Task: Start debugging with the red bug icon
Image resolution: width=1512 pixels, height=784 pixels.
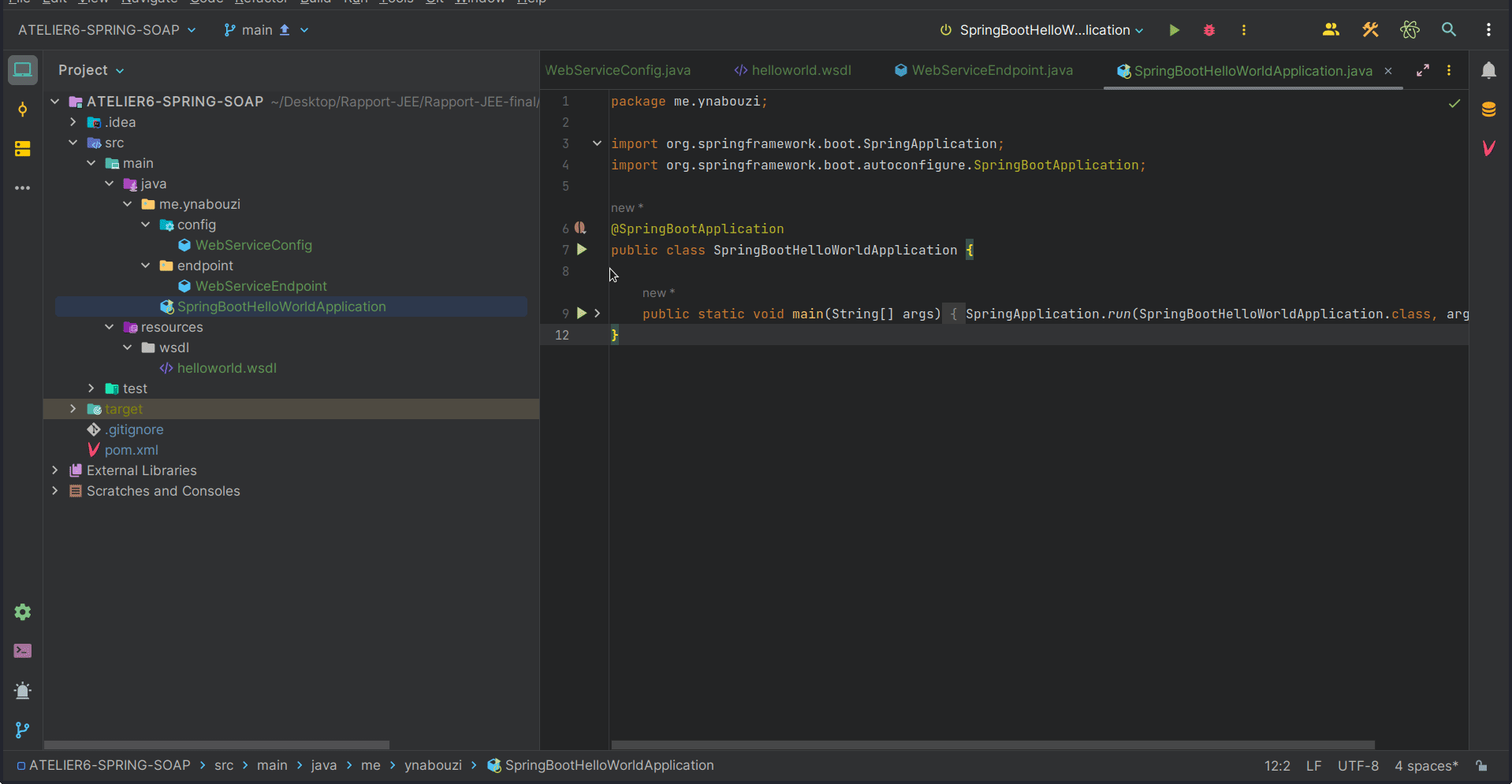Action: click(1208, 30)
